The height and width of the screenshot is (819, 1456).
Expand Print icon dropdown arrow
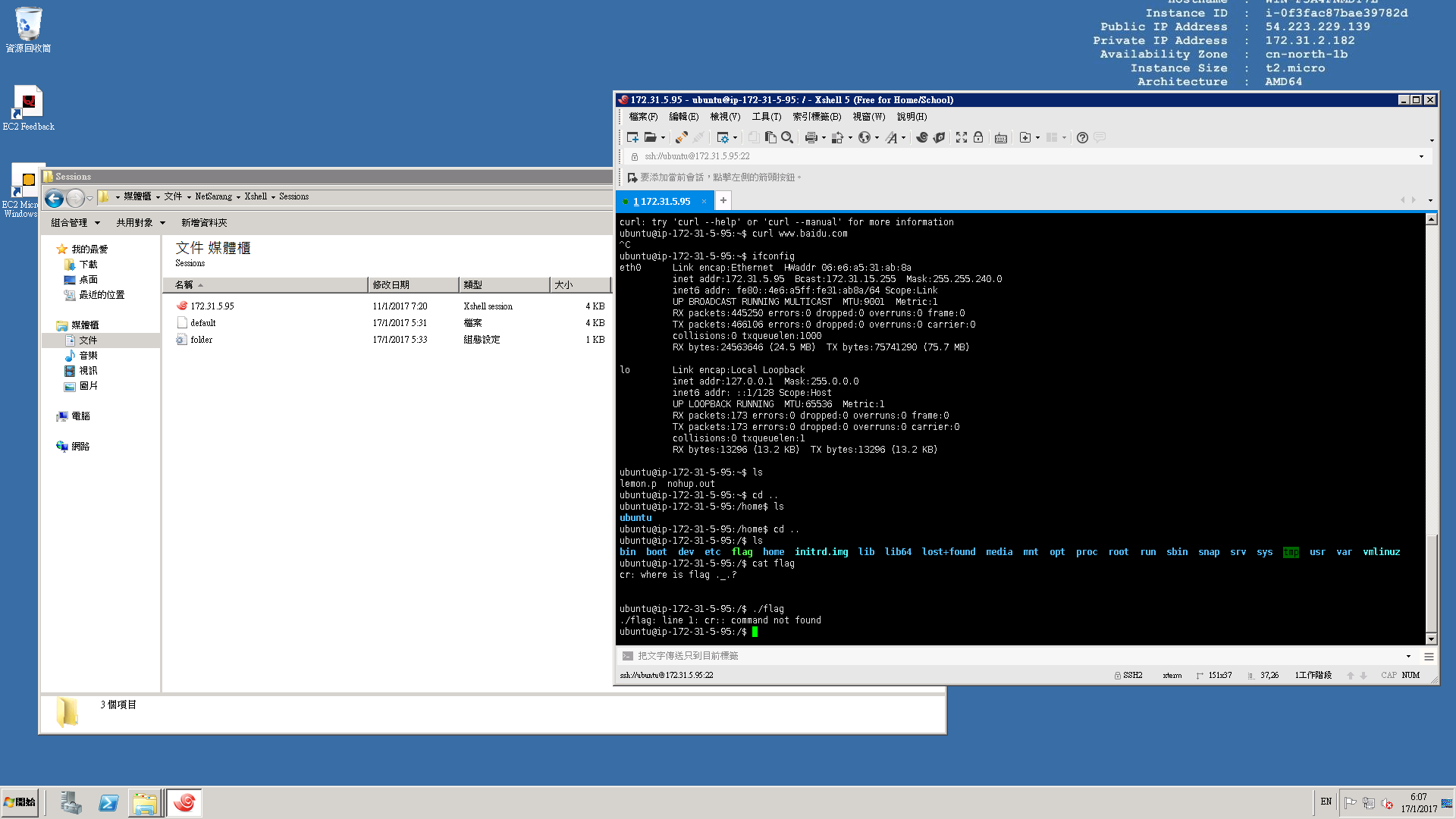click(824, 138)
